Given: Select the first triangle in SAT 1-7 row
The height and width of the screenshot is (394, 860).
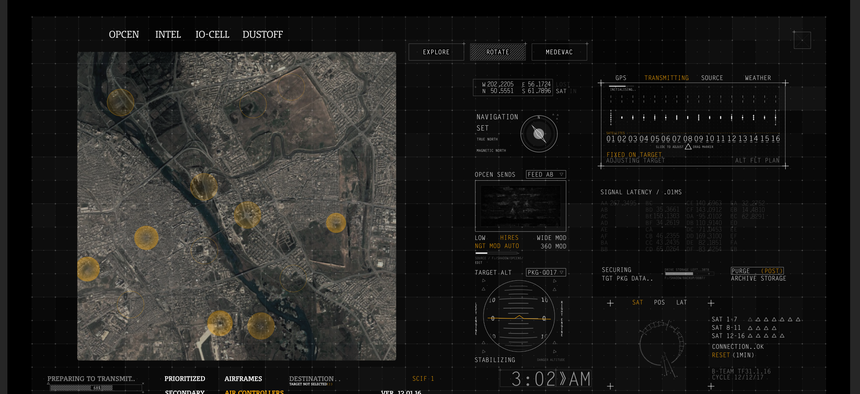Looking at the screenshot, I should coord(751,319).
